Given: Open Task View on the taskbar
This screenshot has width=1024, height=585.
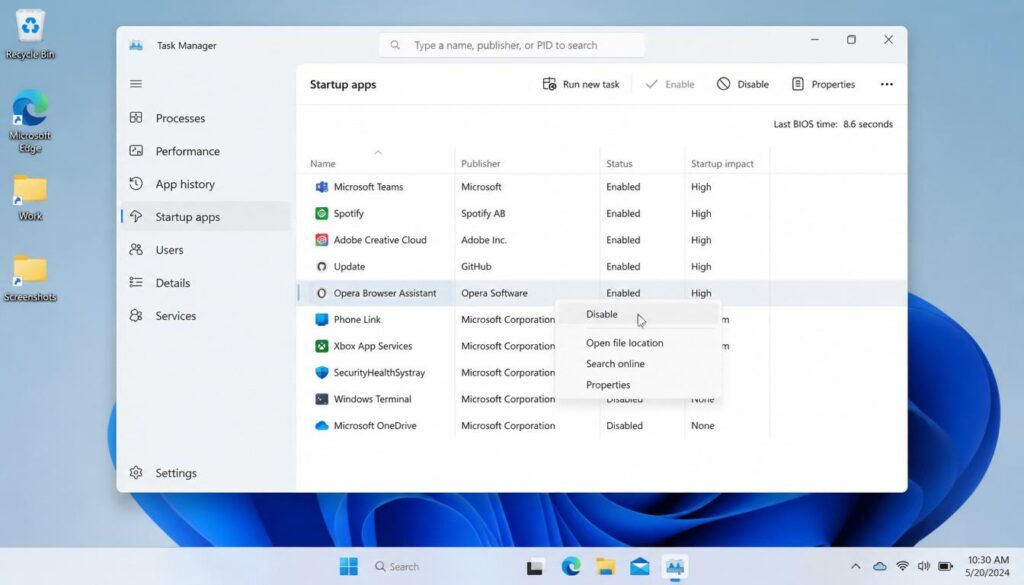Looking at the screenshot, I should click(535, 567).
